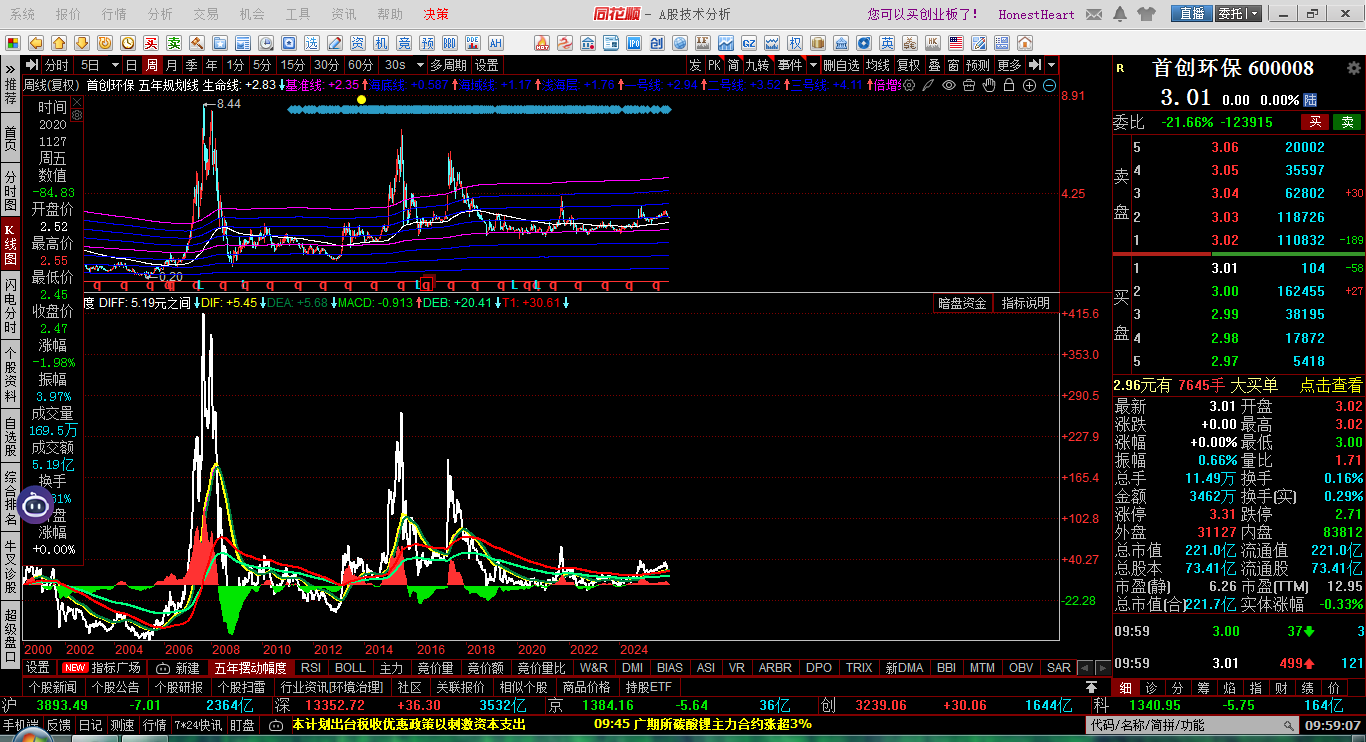
Task: Click the AI robot assistant icon
Action: [x=36, y=505]
